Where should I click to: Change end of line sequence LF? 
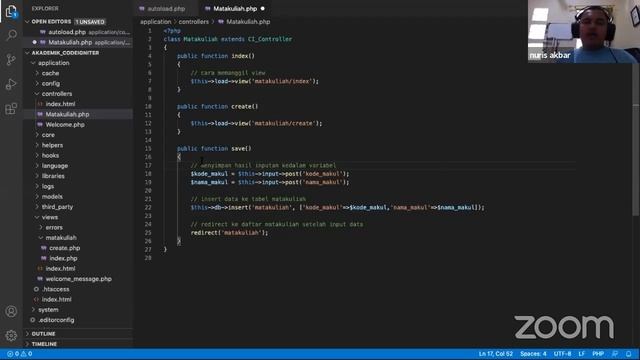pos(582,354)
